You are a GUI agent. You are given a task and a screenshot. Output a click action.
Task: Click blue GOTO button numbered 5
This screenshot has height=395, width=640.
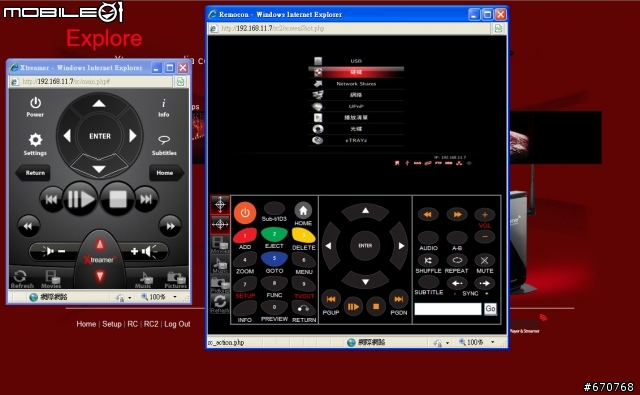(274, 259)
